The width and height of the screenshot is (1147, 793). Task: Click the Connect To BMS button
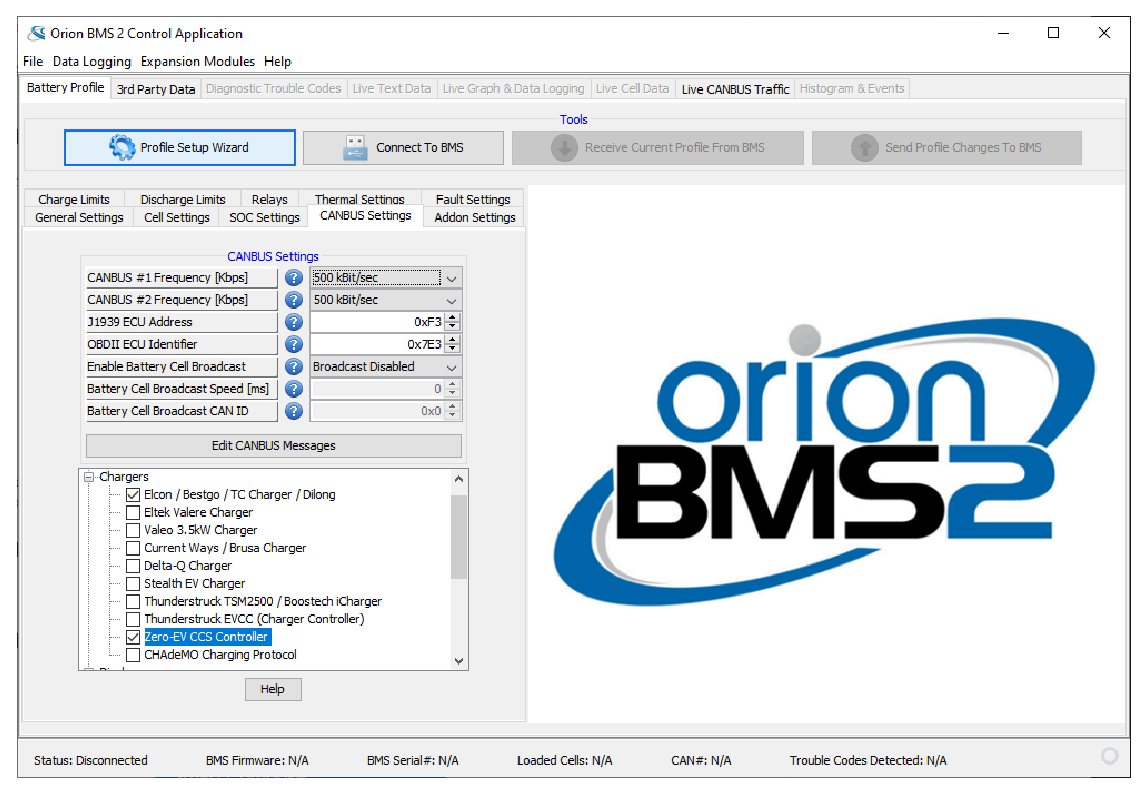[403, 148]
